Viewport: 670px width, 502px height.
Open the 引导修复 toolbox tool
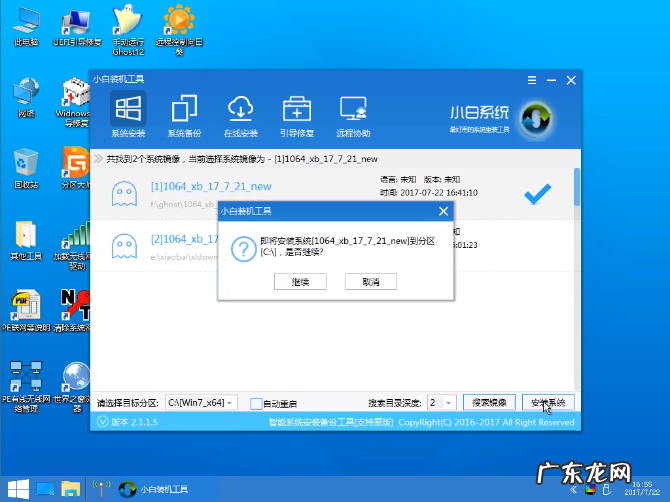[297, 114]
